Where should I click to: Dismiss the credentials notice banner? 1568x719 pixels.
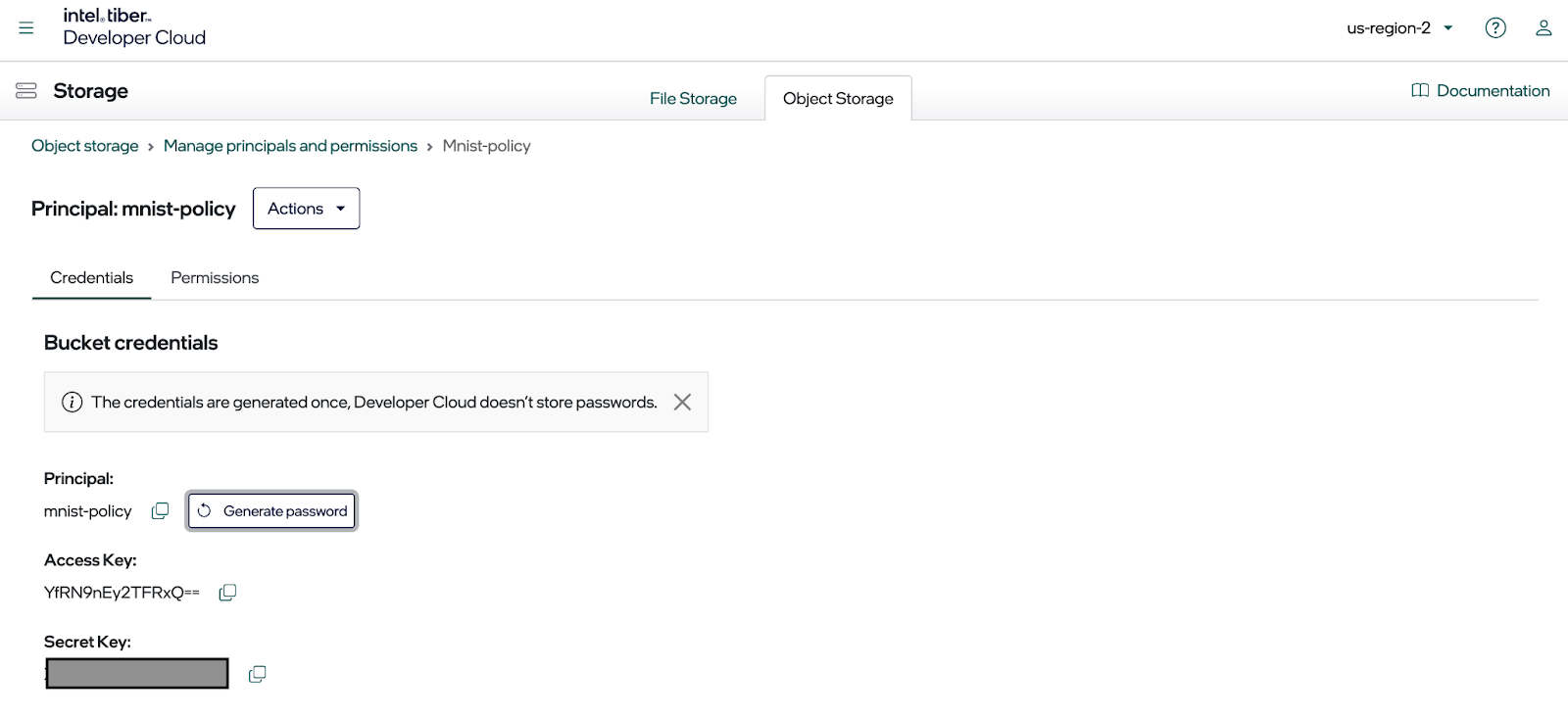tap(682, 402)
